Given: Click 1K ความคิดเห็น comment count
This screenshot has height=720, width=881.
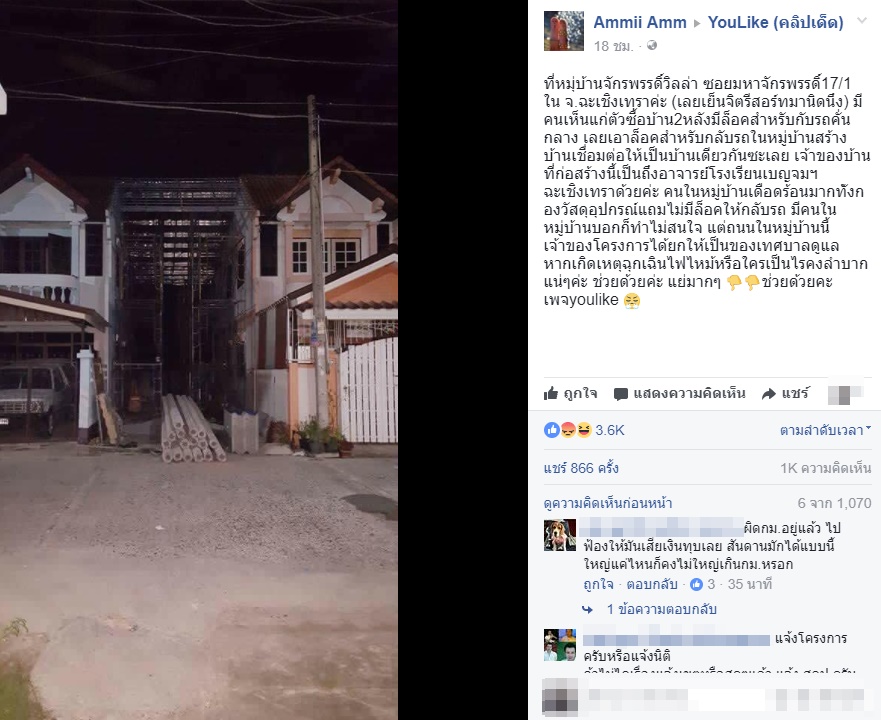Looking at the screenshot, I should [825, 468].
